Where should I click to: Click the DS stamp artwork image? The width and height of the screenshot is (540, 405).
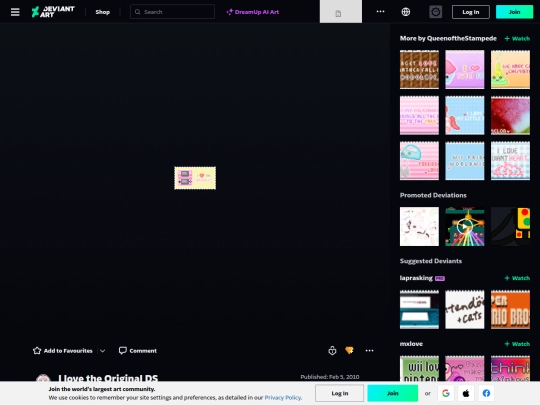[x=195, y=178]
